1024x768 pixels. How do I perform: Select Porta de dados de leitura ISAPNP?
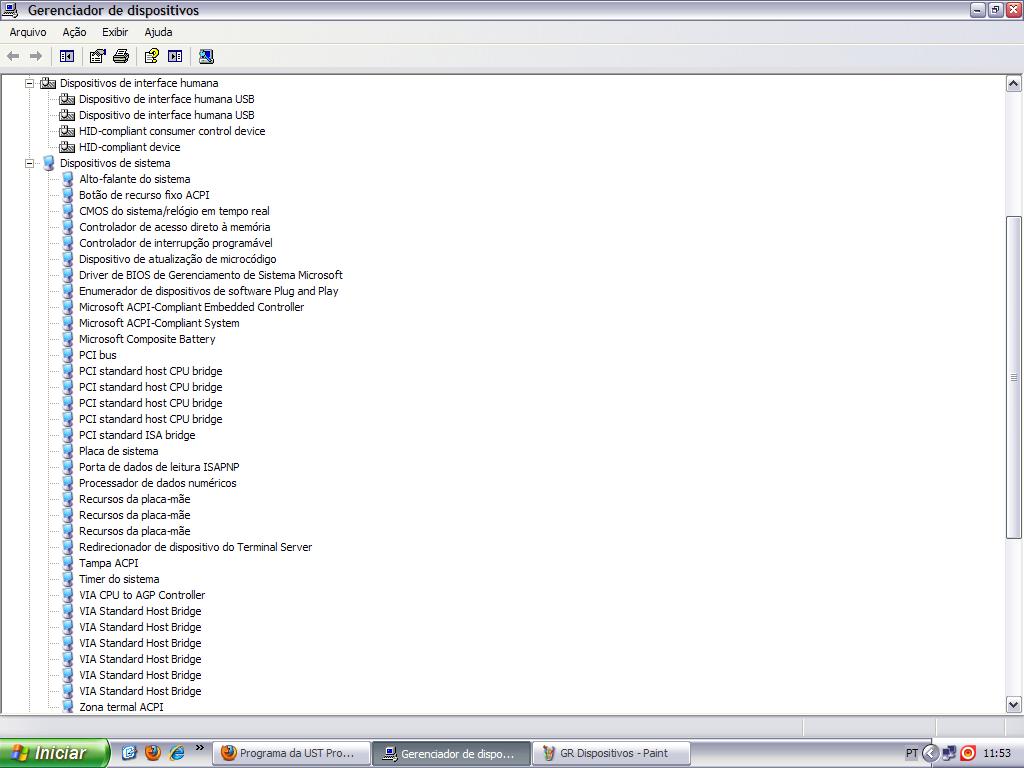[159, 467]
